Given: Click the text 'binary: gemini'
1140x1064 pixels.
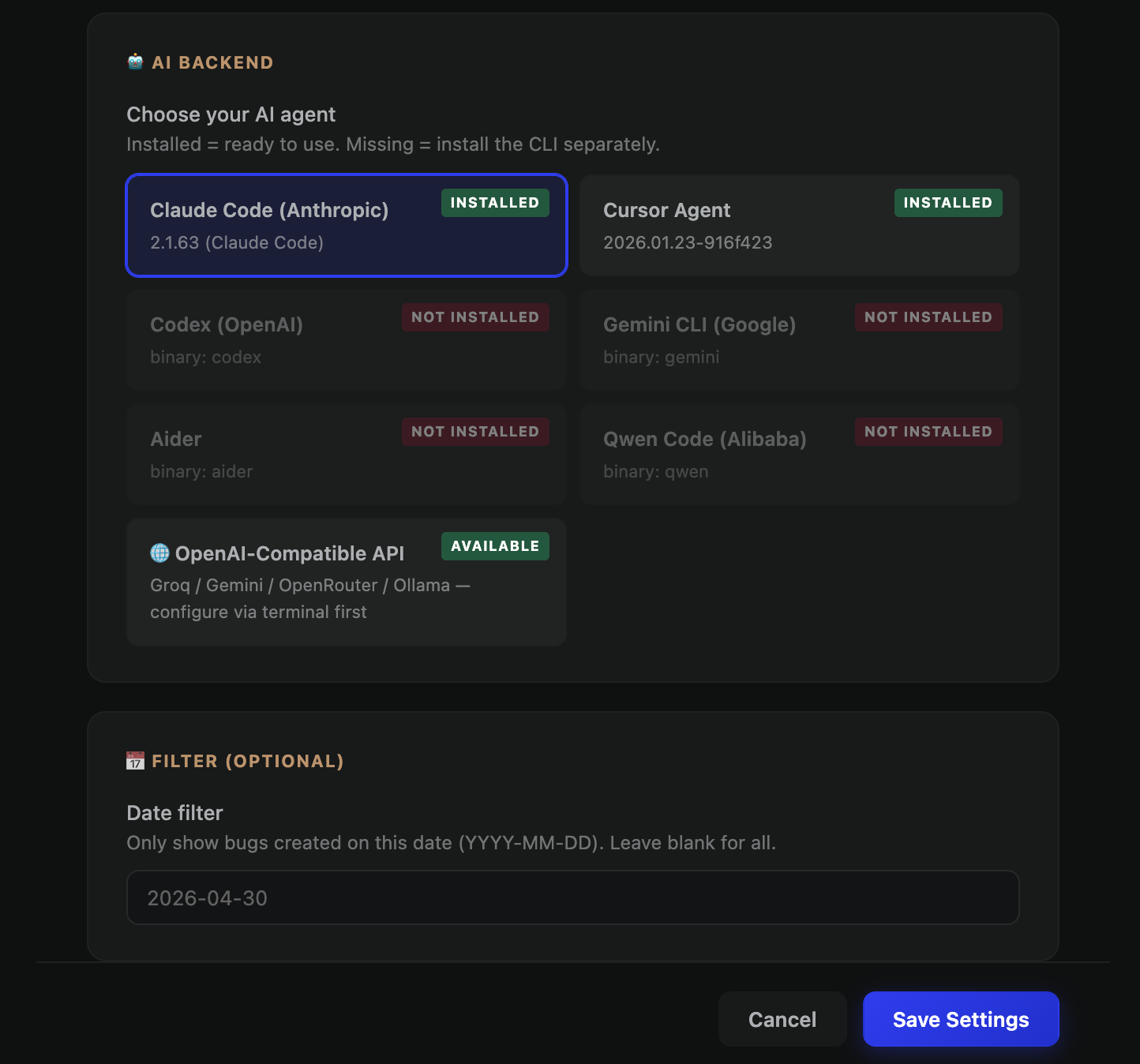Looking at the screenshot, I should [x=662, y=357].
